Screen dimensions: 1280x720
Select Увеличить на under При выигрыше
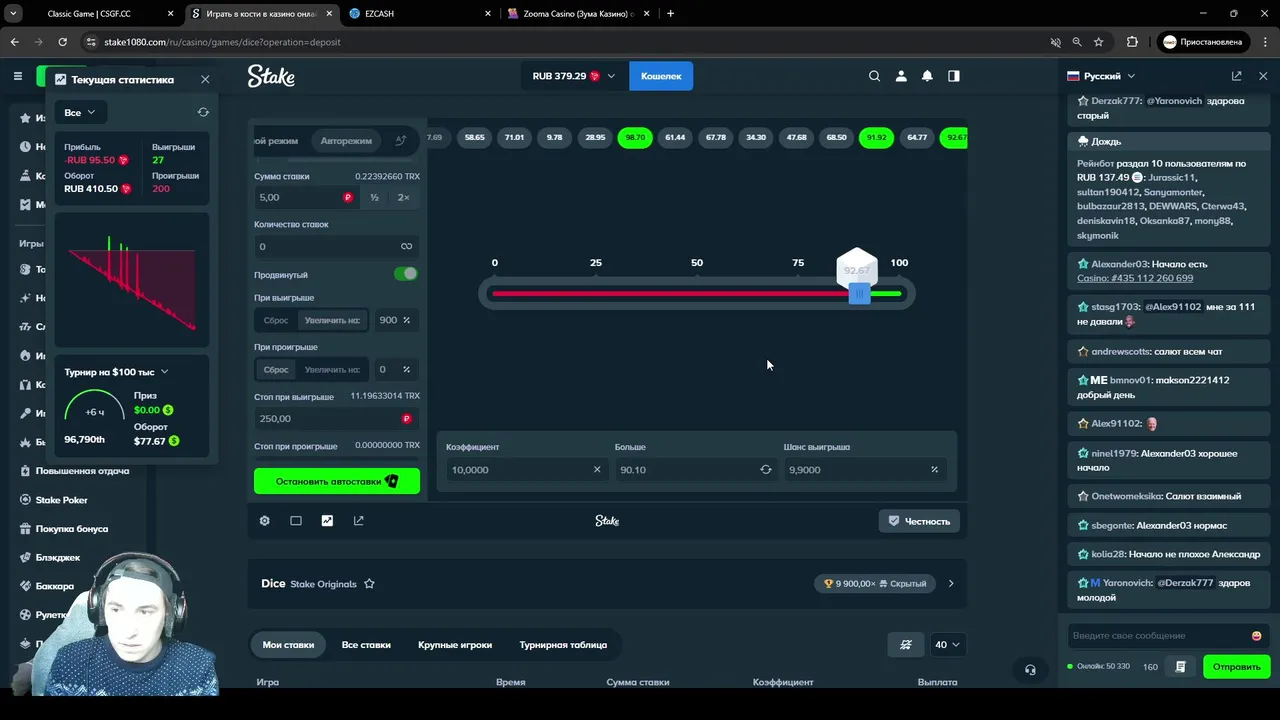point(332,320)
